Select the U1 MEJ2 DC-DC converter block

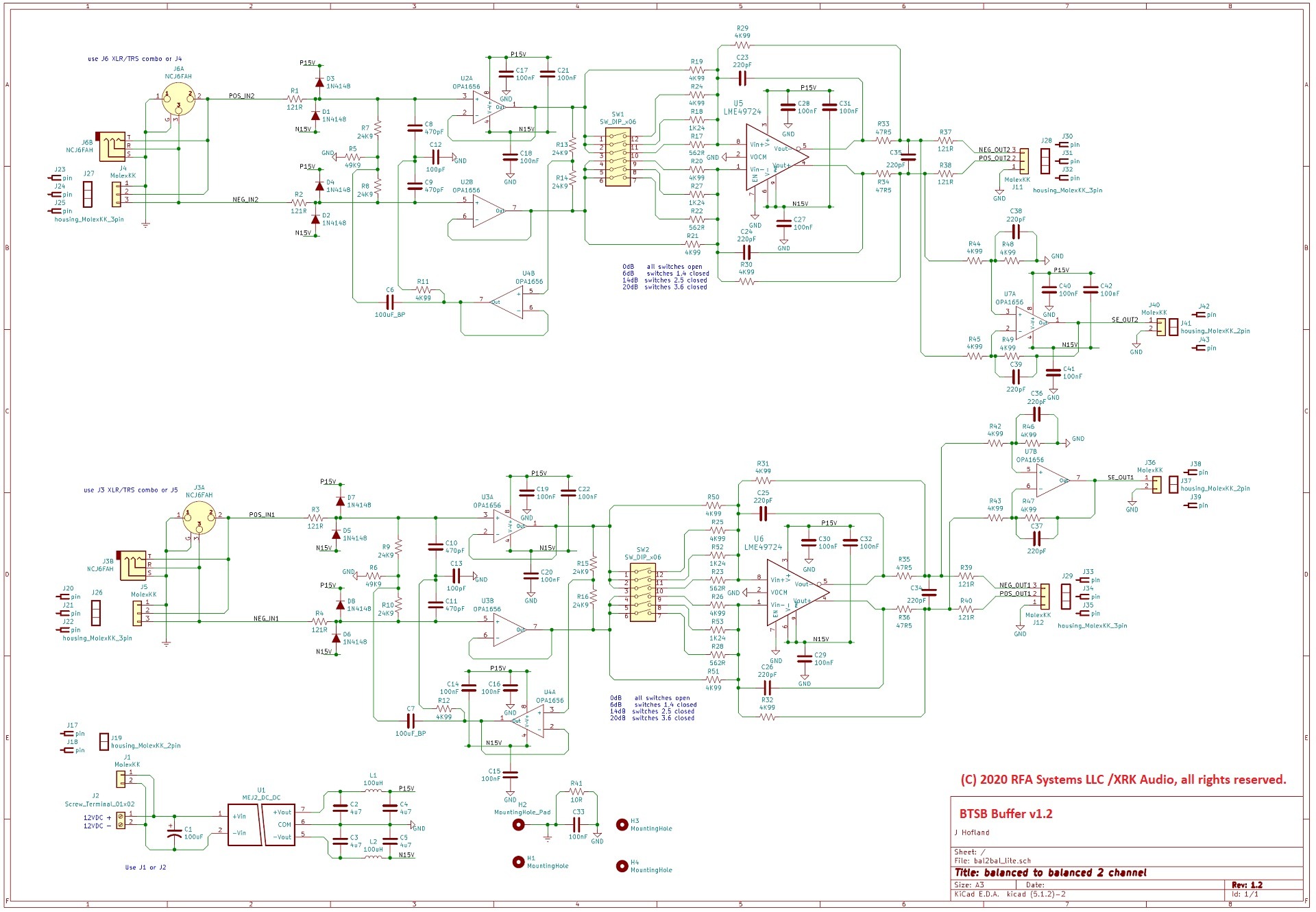260,825
